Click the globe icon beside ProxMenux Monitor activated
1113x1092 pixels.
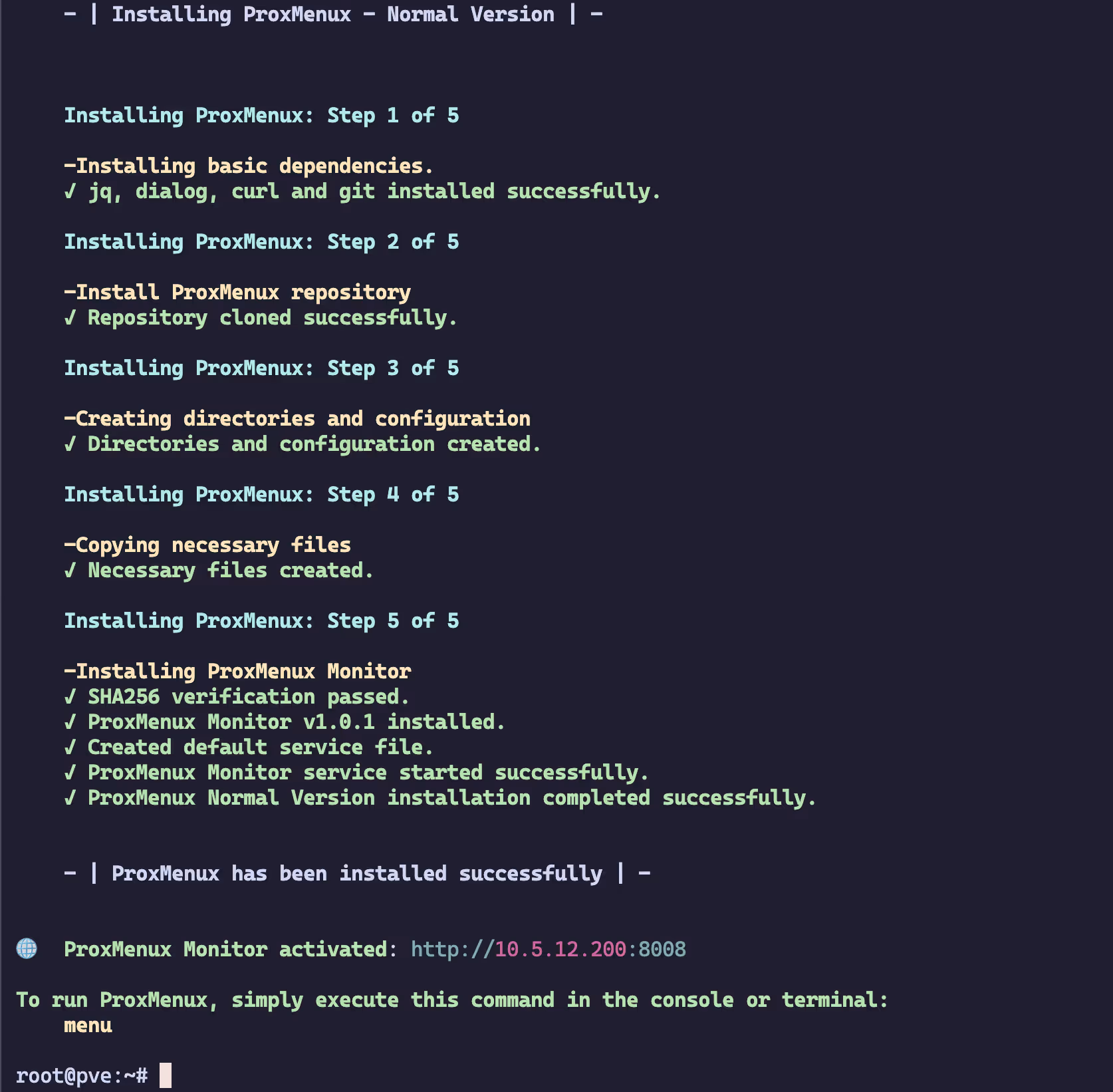point(27,948)
